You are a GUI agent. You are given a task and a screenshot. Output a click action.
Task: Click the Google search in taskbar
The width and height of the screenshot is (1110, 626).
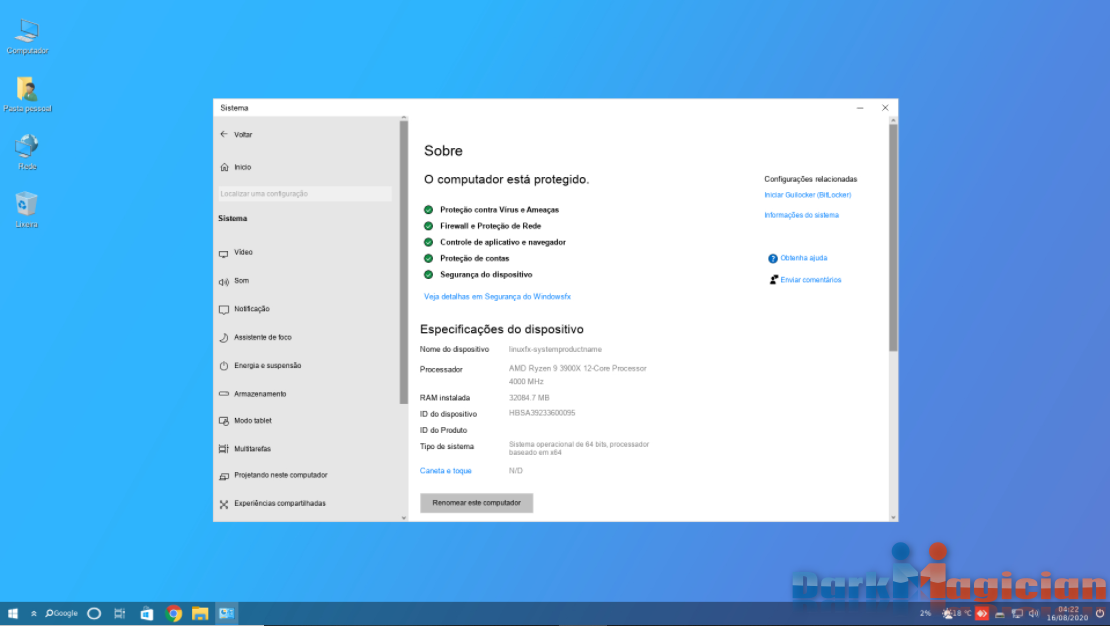[x=62, y=613]
